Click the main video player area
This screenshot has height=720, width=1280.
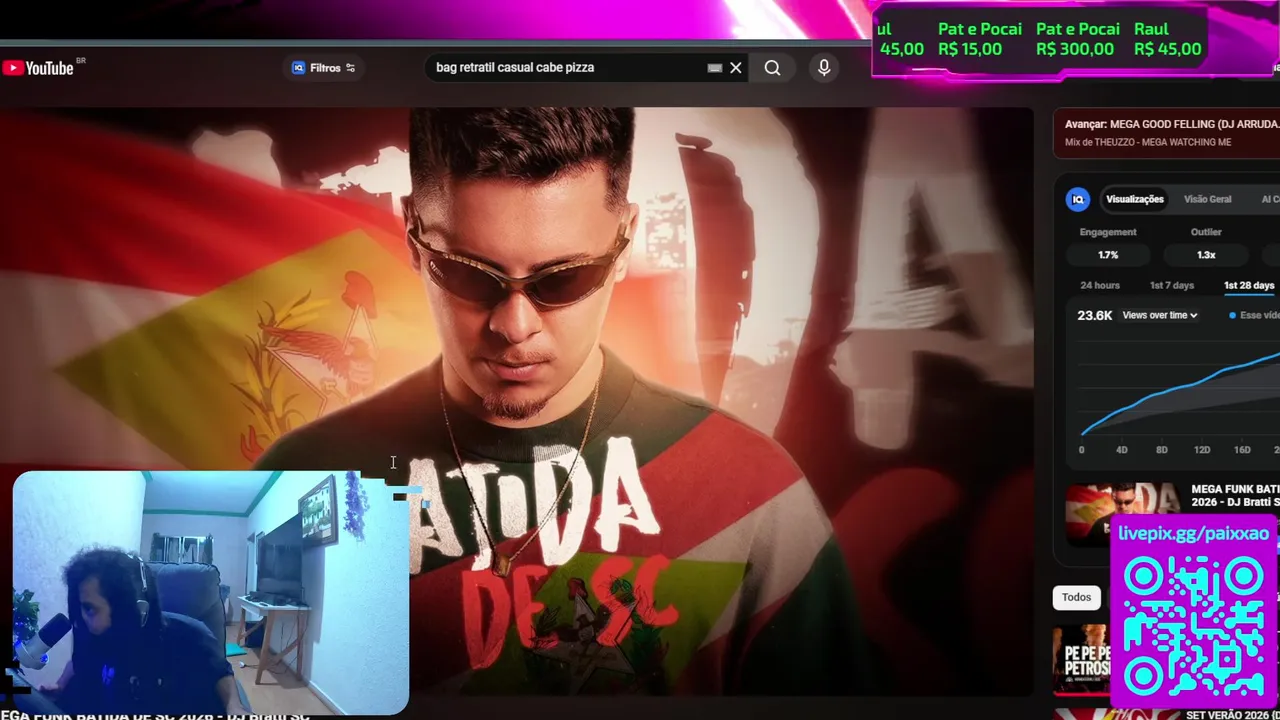point(516,400)
